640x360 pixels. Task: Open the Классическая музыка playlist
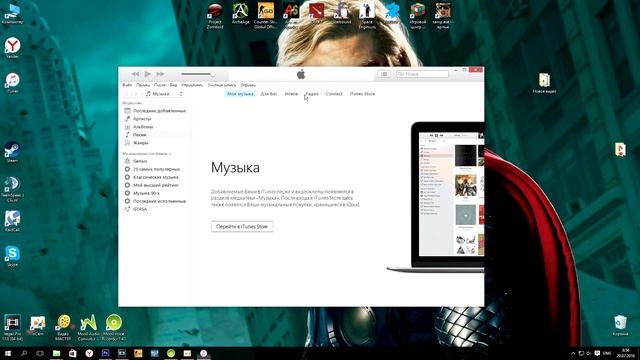(x=155, y=177)
